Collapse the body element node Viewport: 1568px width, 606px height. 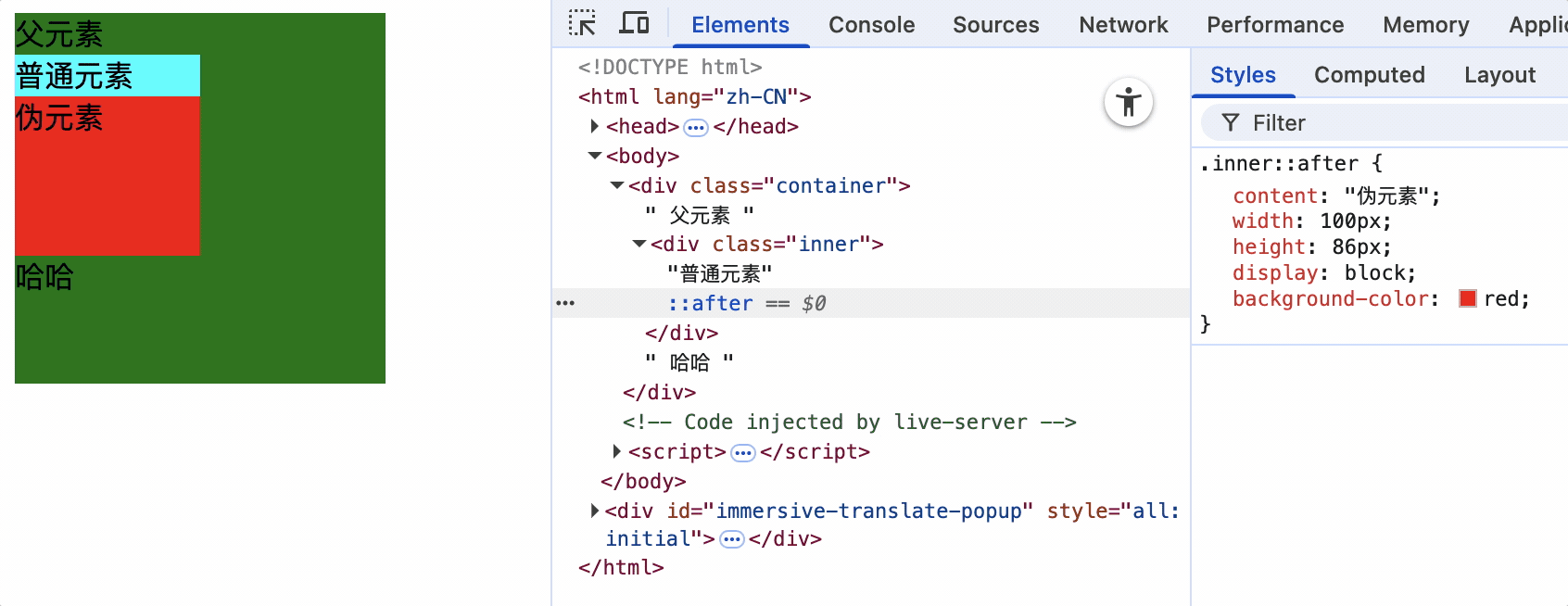point(595,156)
